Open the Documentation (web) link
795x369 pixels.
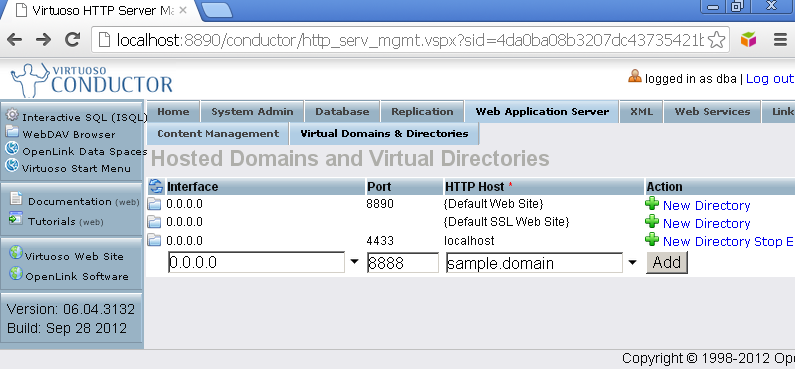(x=84, y=201)
